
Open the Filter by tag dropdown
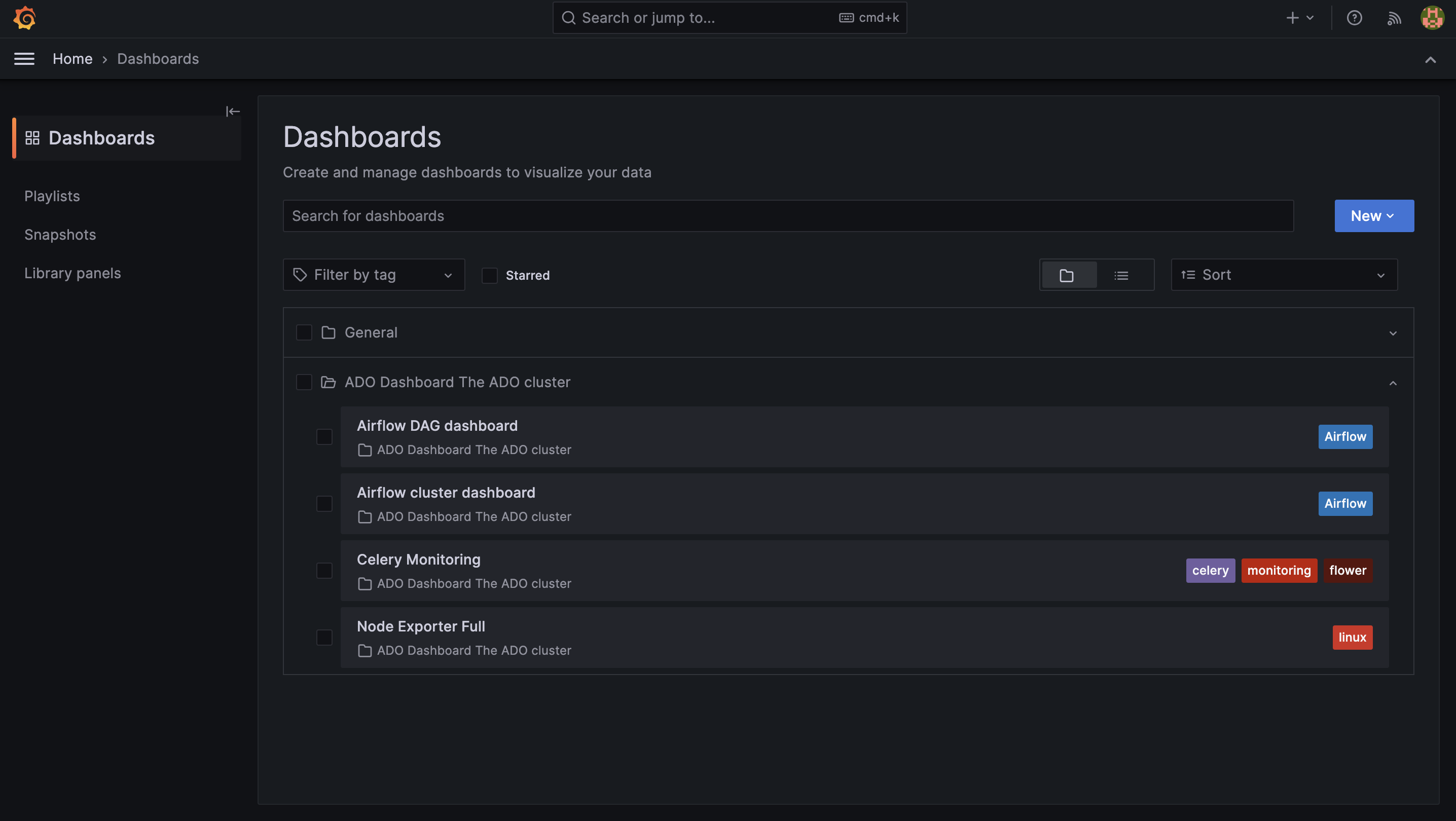[373, 275]
